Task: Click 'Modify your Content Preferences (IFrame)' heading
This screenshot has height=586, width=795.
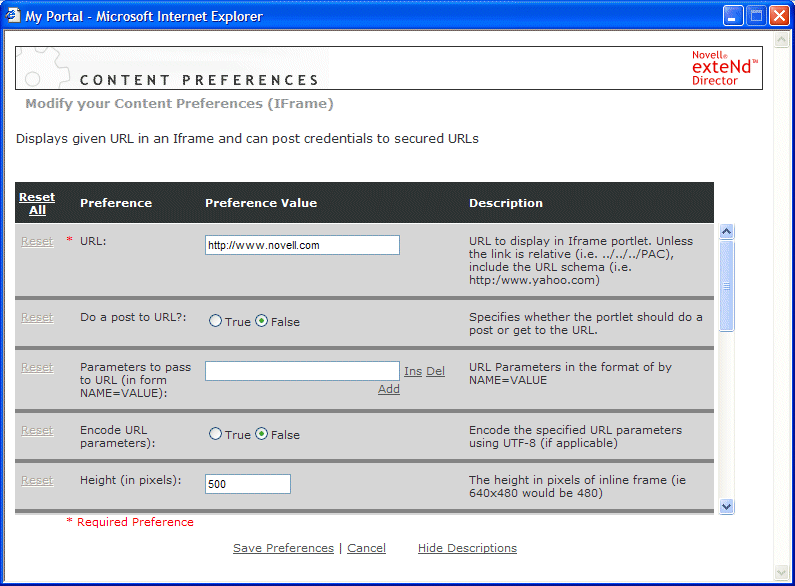Action: click(179, 104)
